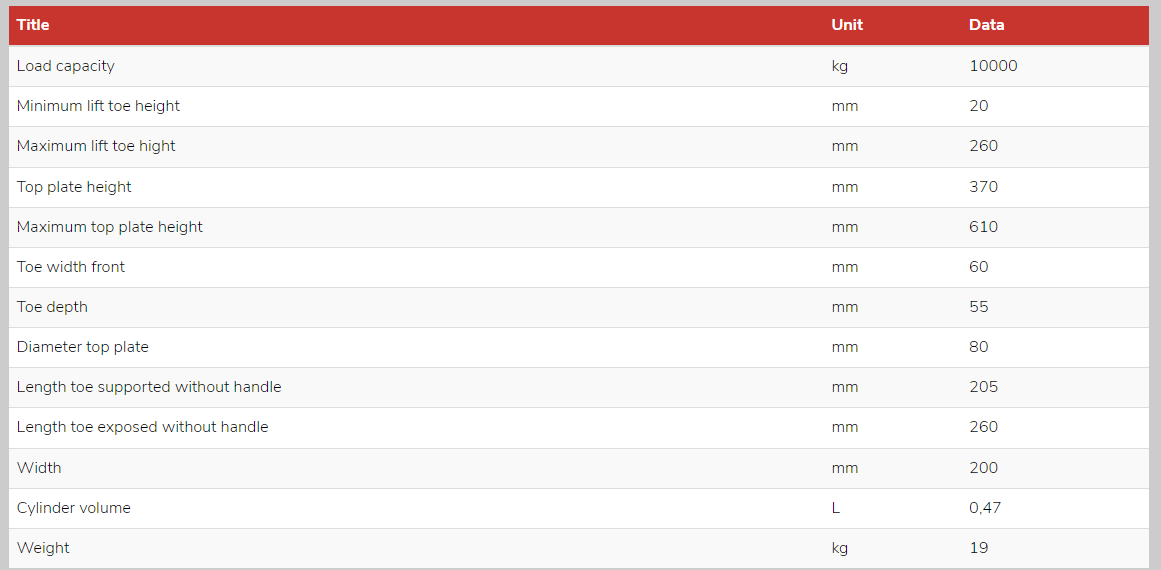Click Length toe supported without handle
The height and width of the screenshot is (570, 1161).
(149, 386)
